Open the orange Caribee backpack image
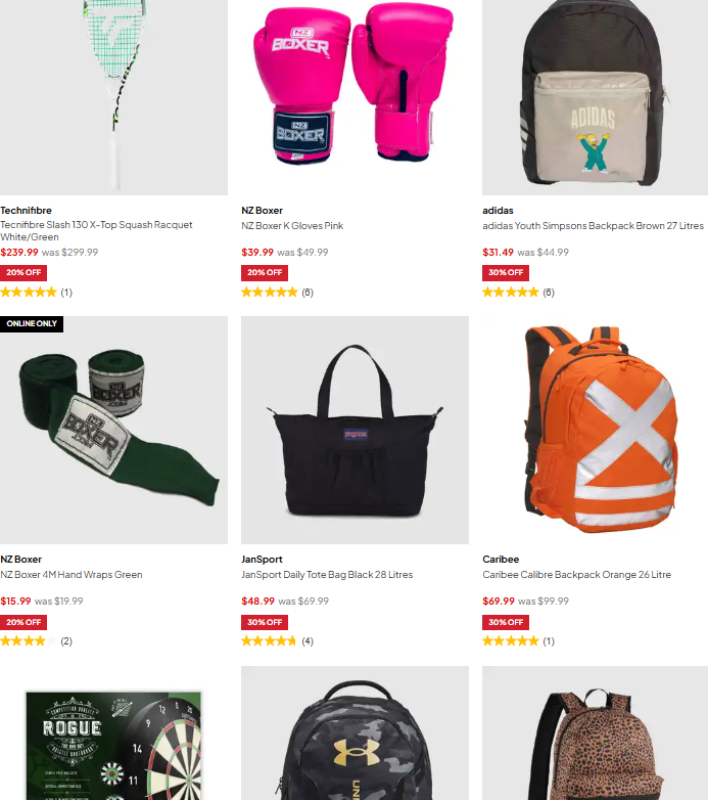The width and height of the screenshot is (708, 800). point(595,430)
